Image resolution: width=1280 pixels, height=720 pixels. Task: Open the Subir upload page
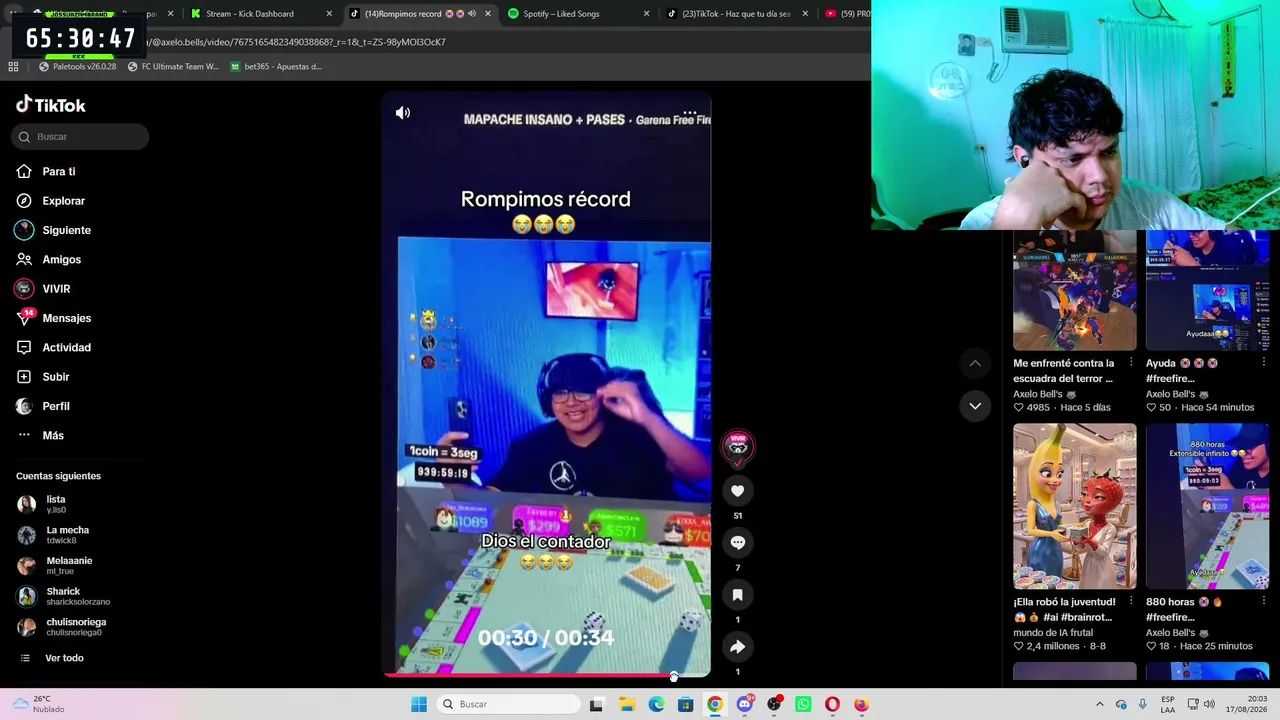(42, 377)
